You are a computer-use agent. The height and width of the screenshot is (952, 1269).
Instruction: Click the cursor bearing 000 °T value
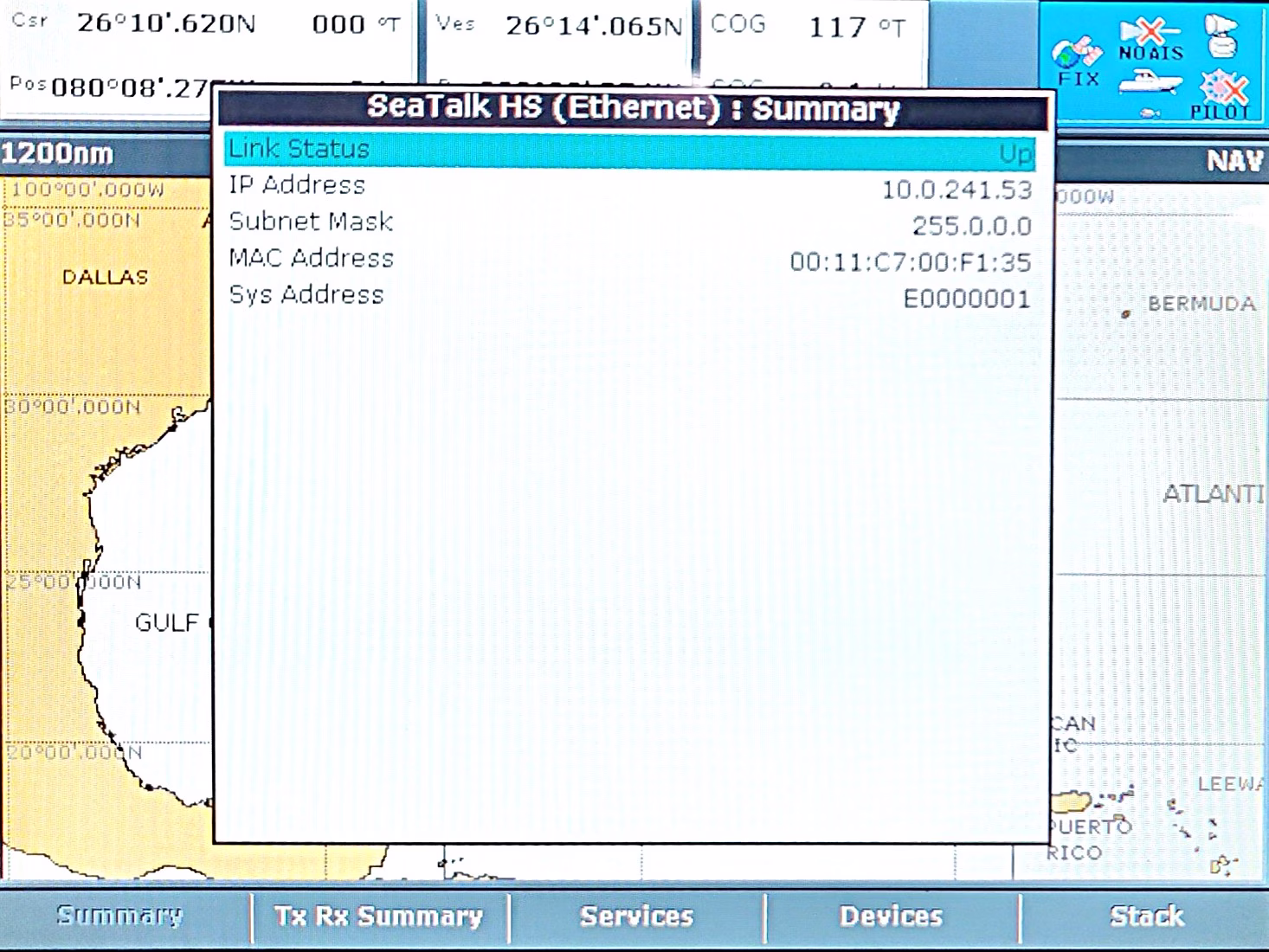point(356,24)
